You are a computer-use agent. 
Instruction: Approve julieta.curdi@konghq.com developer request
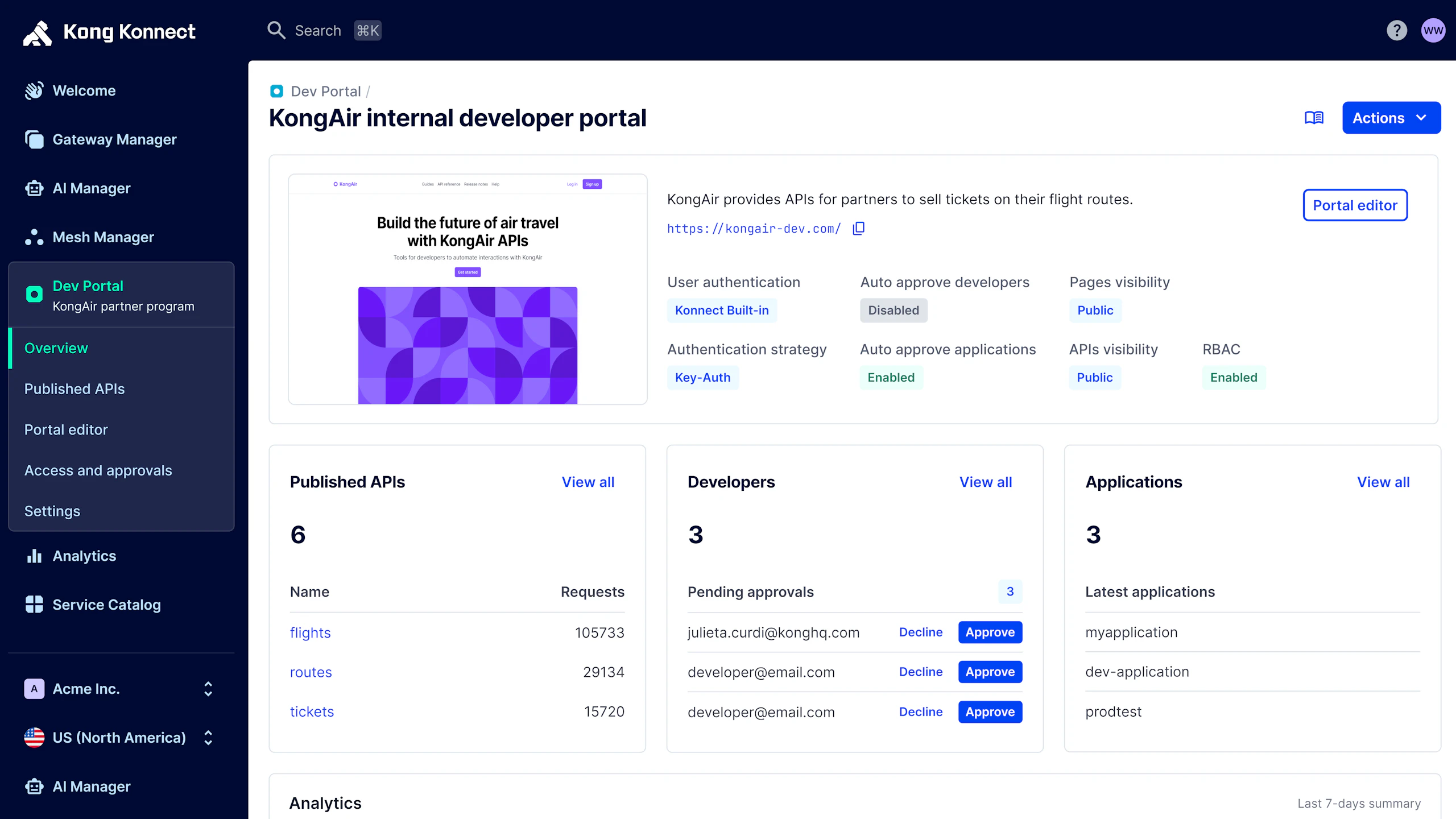click(990, 632)
